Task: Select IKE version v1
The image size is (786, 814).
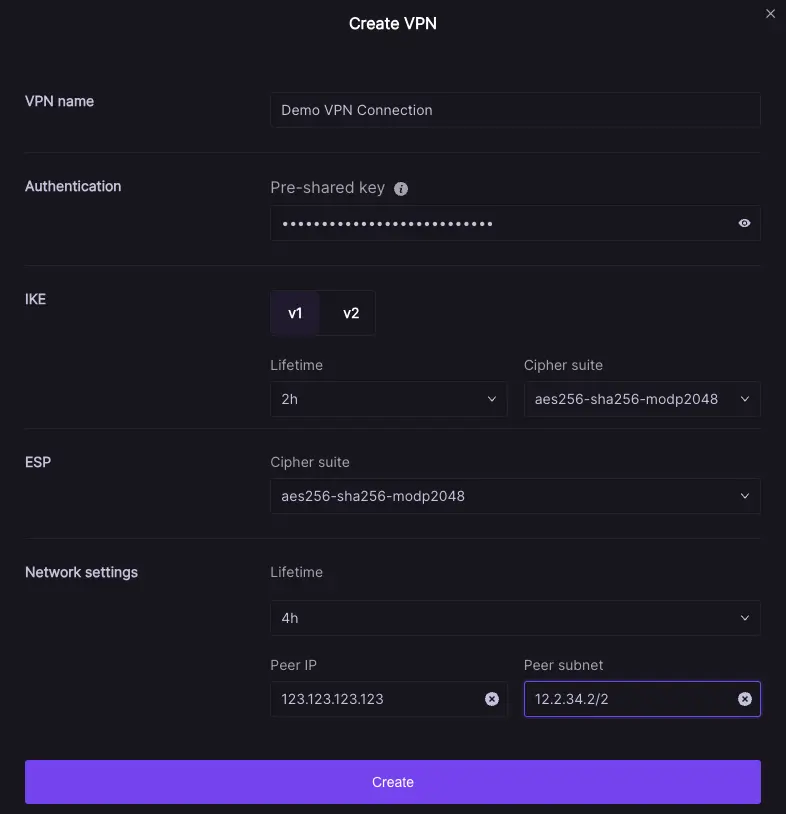Action: tap(295, 313)
